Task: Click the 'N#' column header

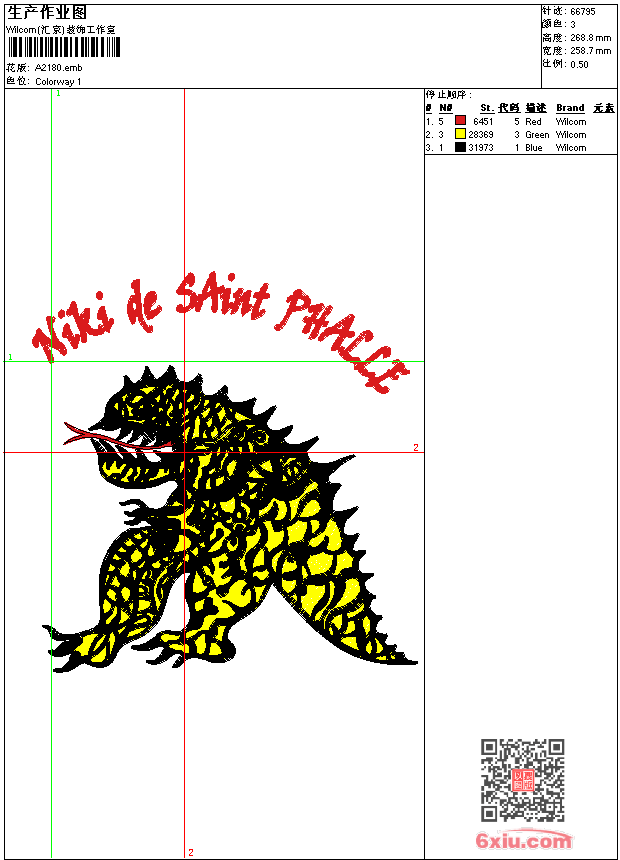Action: (x=446, y=108)
